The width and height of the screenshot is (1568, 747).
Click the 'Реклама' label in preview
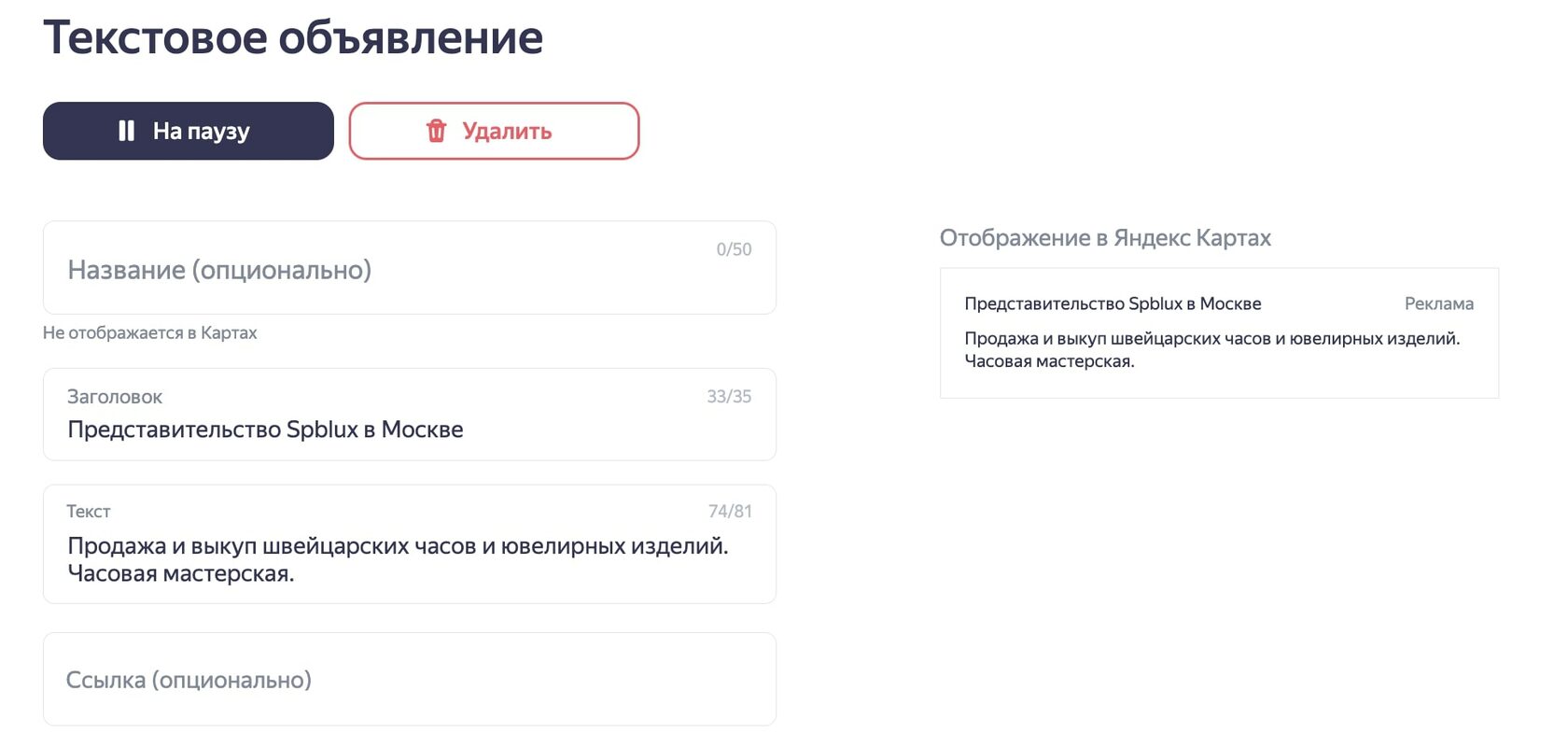pos(1439,303)
